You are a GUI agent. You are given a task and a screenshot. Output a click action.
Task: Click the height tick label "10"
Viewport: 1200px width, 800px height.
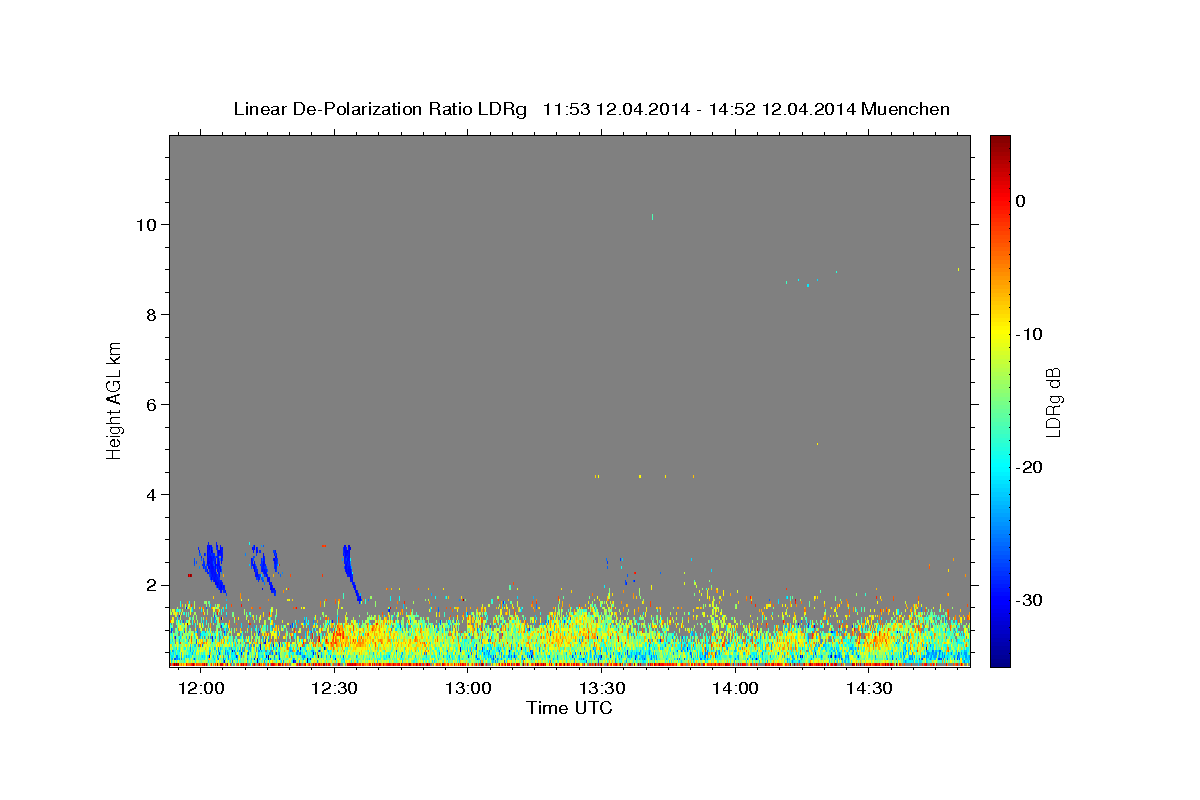click(x=146, y=224)
